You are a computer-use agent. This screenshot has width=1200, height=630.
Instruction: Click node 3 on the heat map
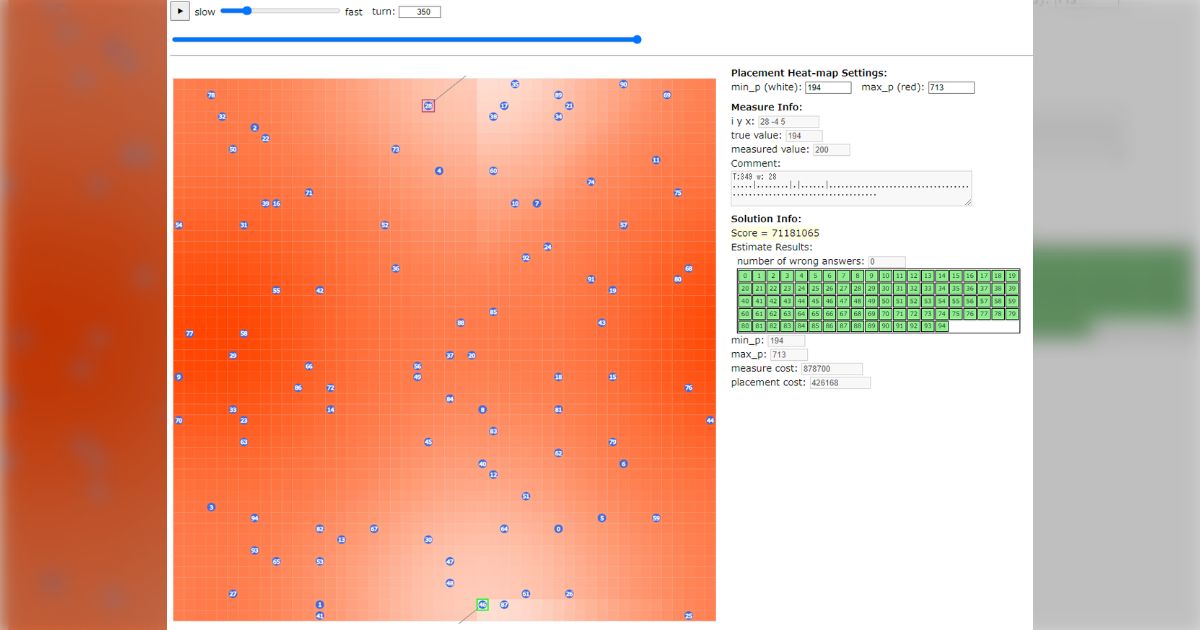211,507
